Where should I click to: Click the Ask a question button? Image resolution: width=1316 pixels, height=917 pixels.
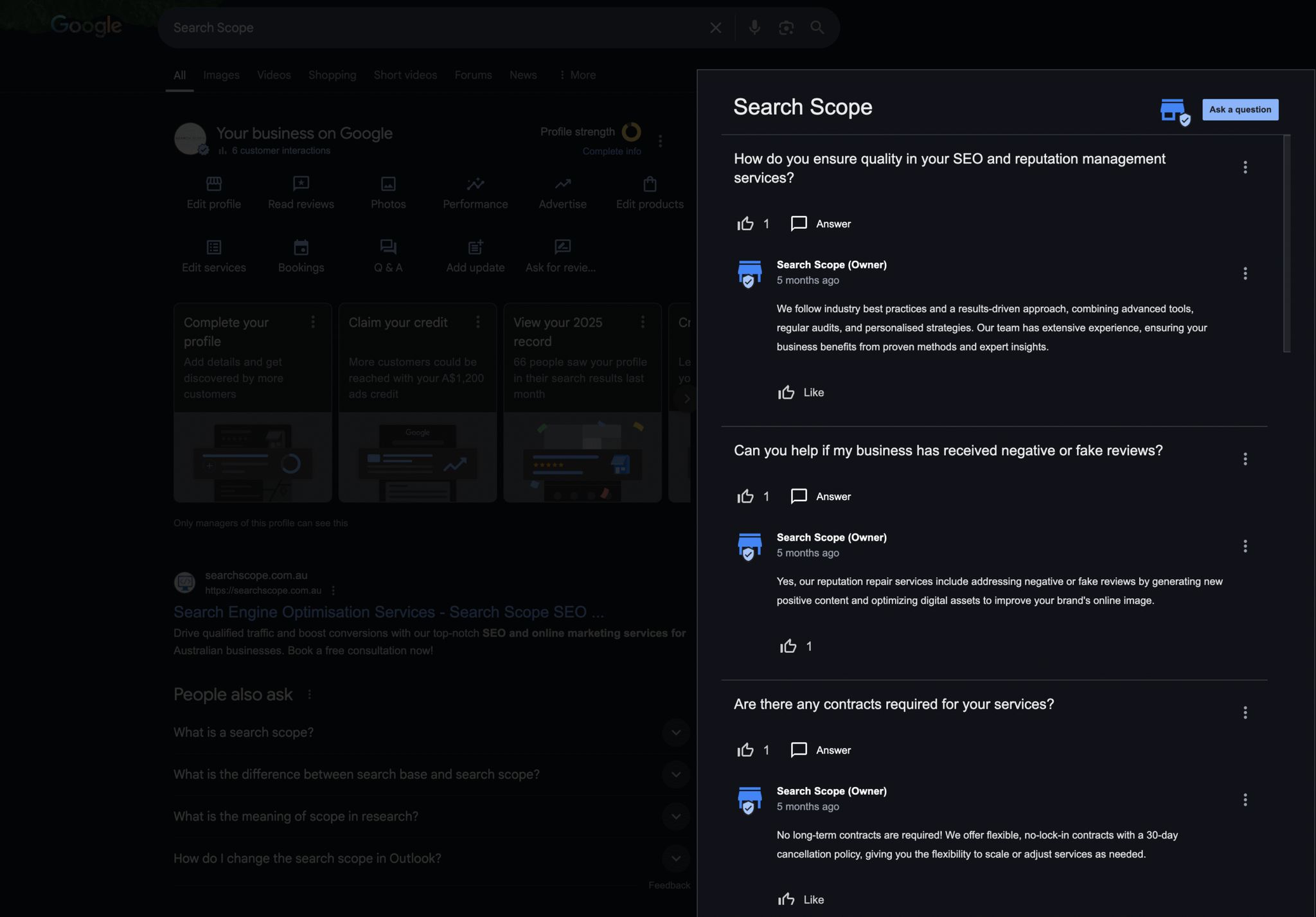click(1240, 109)
